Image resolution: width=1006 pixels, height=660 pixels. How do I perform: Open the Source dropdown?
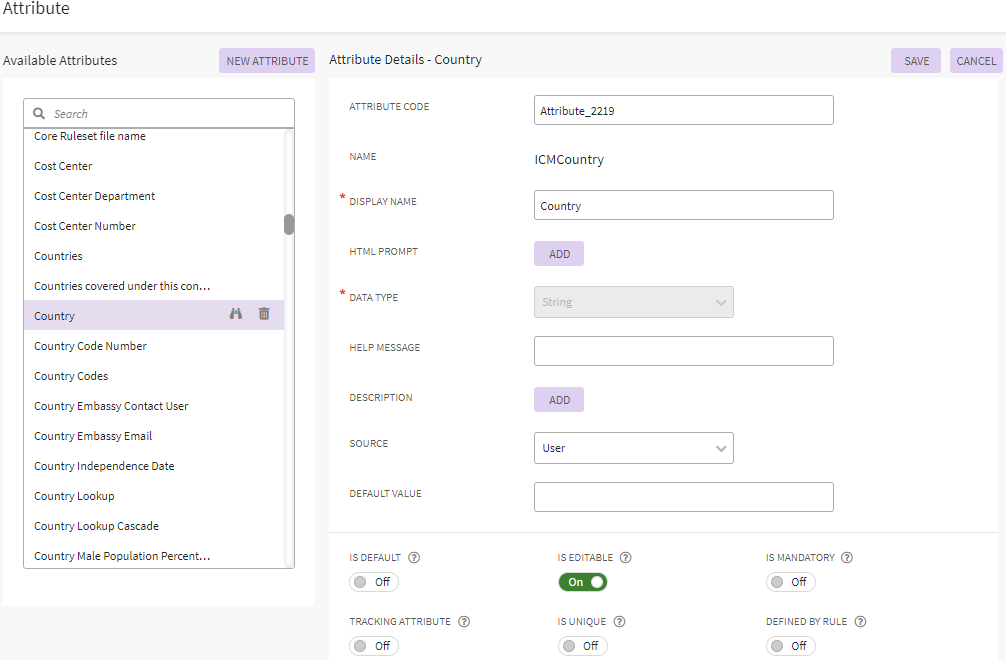(x=634, y=448)
